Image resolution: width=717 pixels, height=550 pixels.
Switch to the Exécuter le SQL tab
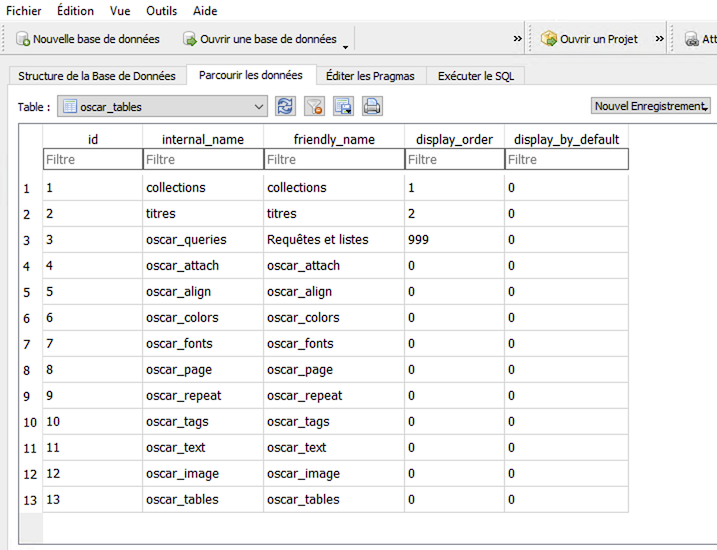[x=475, y=76]
